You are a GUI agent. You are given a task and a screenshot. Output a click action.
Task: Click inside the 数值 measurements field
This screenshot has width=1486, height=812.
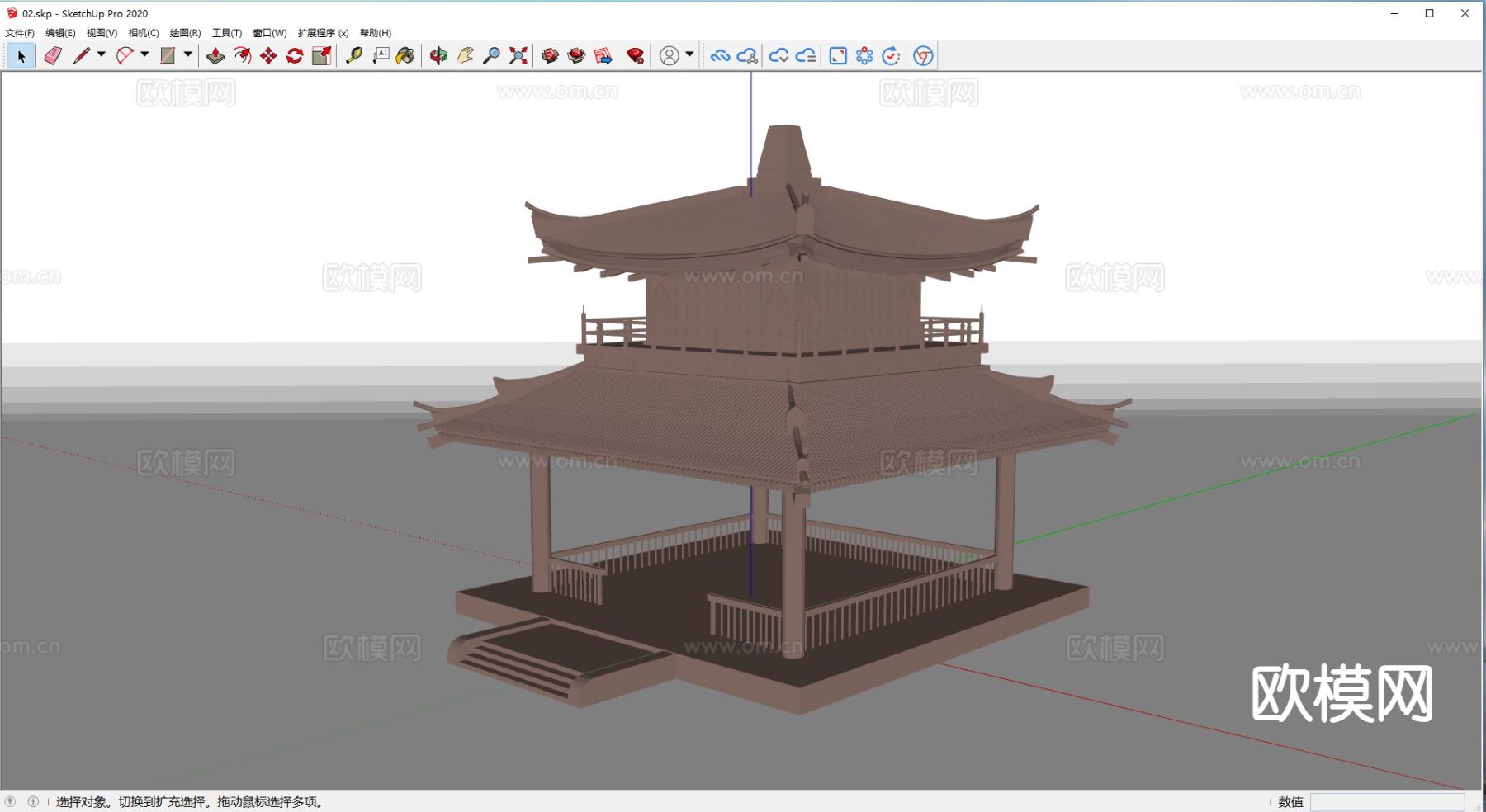point(1387,801)
